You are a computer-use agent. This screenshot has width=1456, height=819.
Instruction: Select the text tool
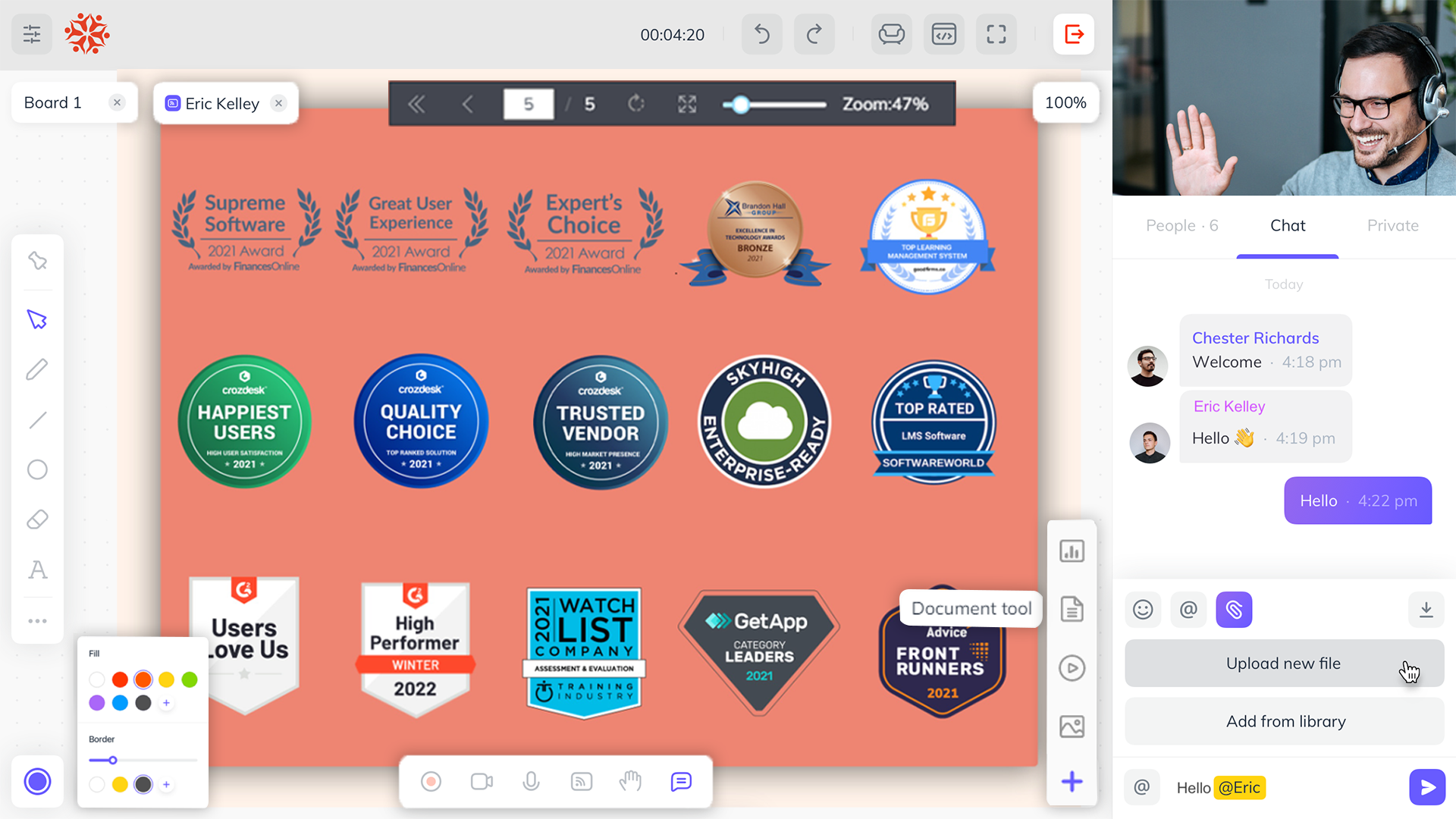click(x=37, y=570)
